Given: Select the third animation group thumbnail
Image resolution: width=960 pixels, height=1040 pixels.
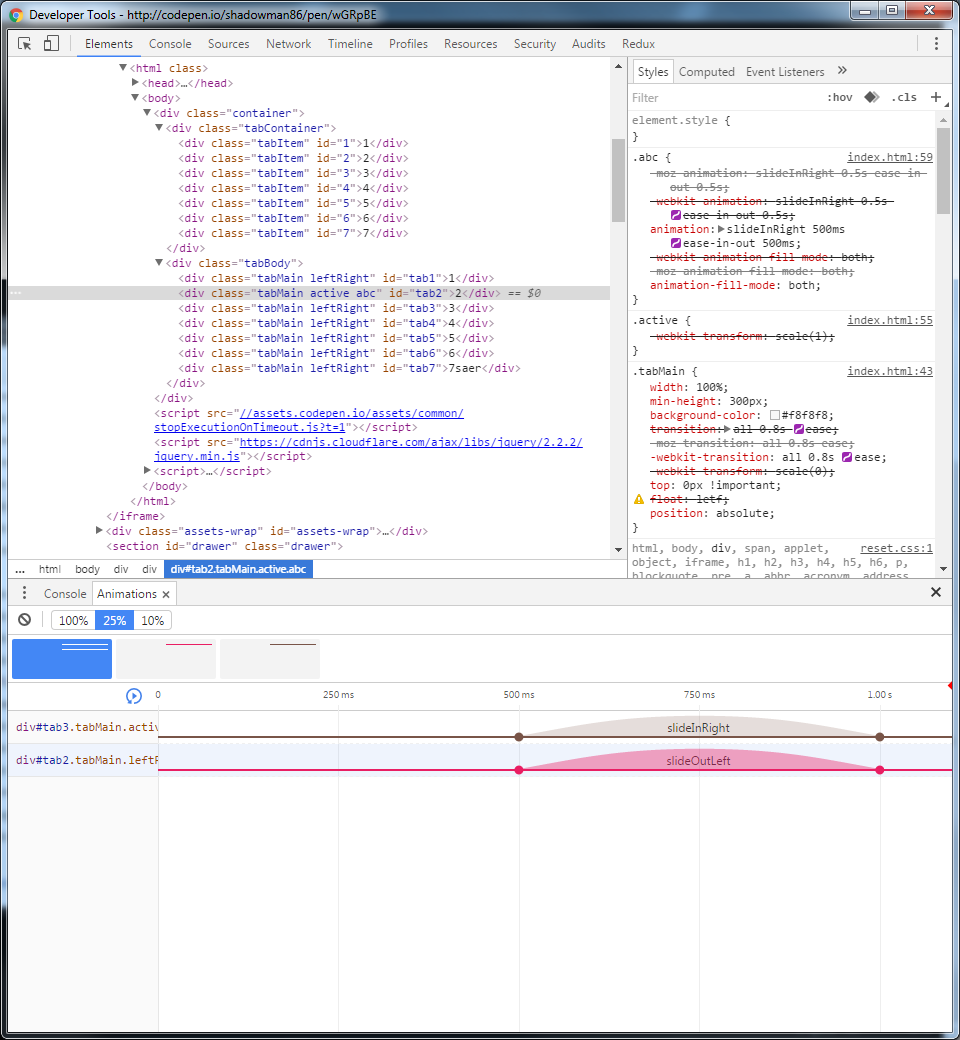Looking at the screenshot, I should (x=269, y=659).
